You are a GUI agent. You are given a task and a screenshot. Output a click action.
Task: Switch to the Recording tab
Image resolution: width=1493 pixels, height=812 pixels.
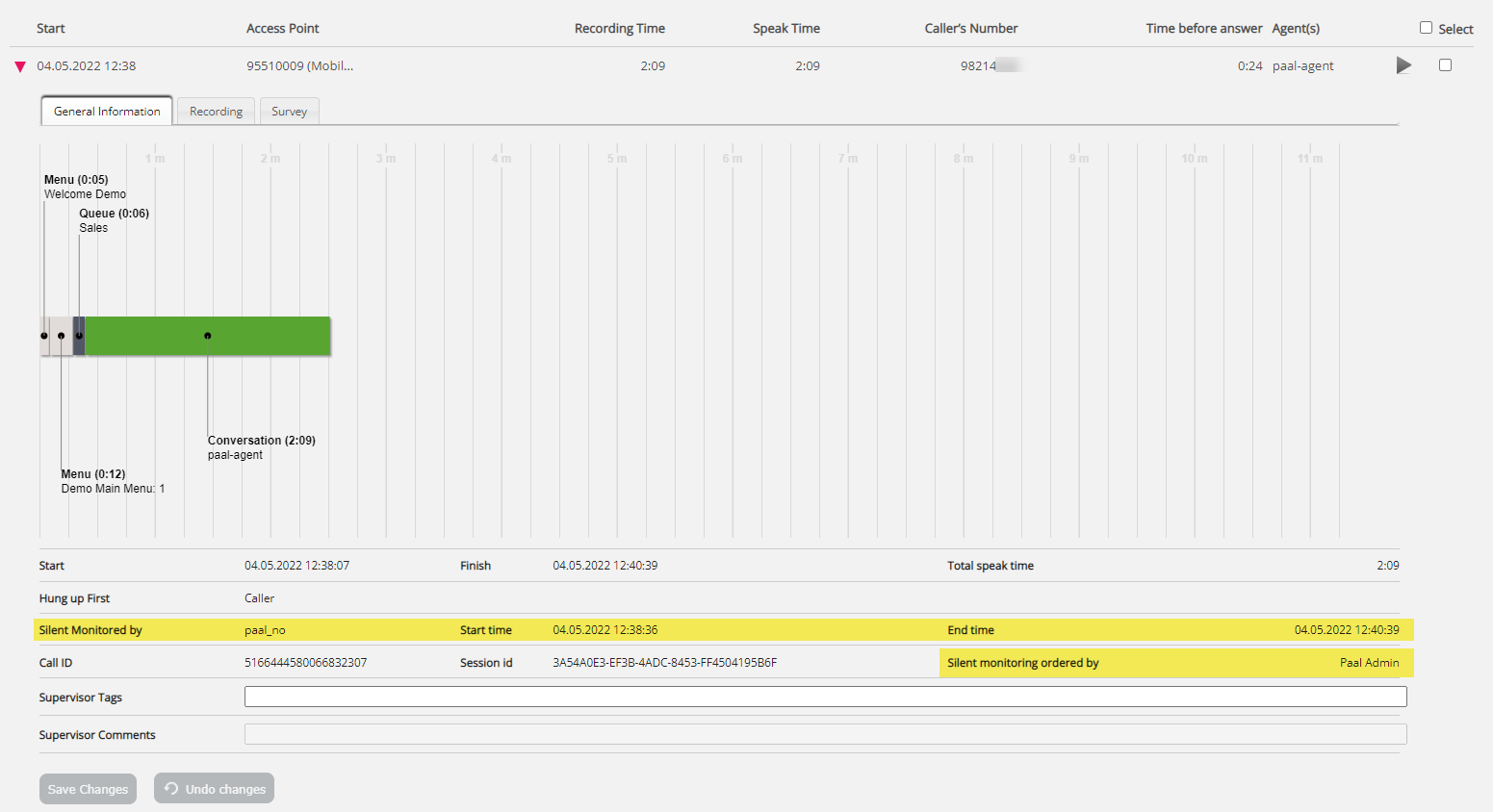(216, 112)
